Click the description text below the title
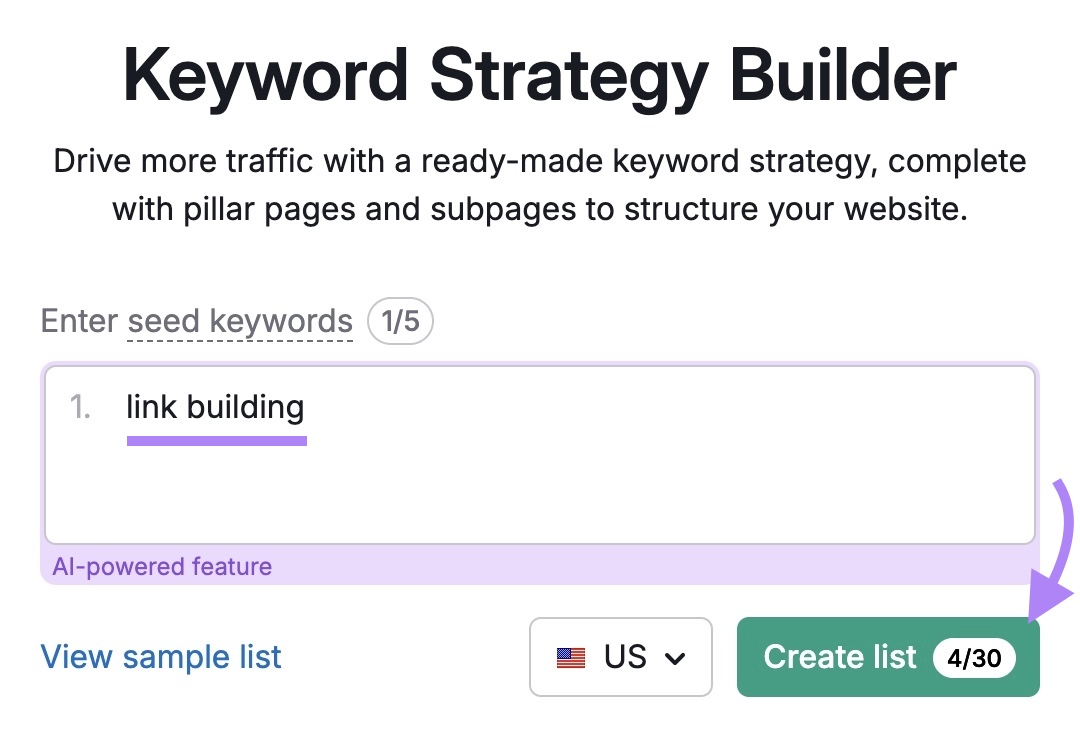The width and height of the screenshot is (1080, 744). click(540, 184)
